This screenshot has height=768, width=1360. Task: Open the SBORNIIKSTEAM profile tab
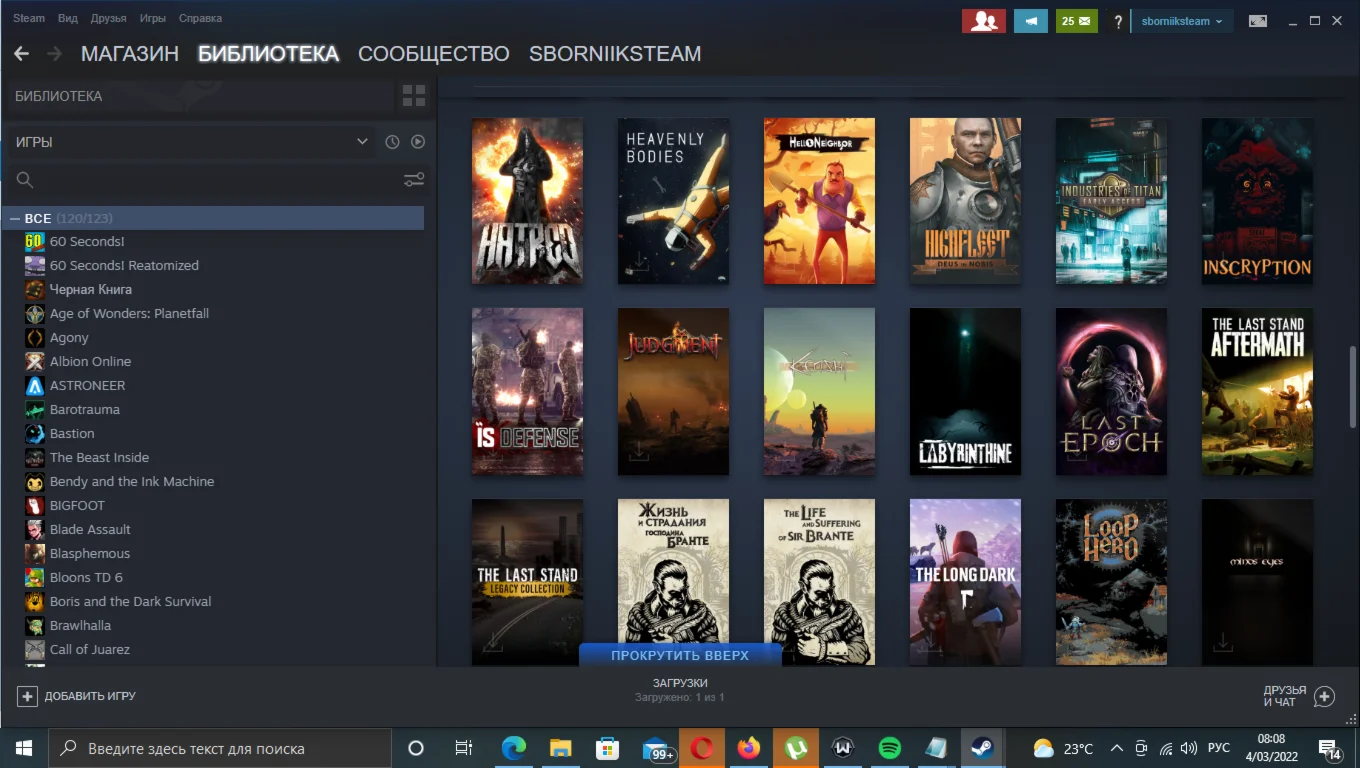(615, 54)
